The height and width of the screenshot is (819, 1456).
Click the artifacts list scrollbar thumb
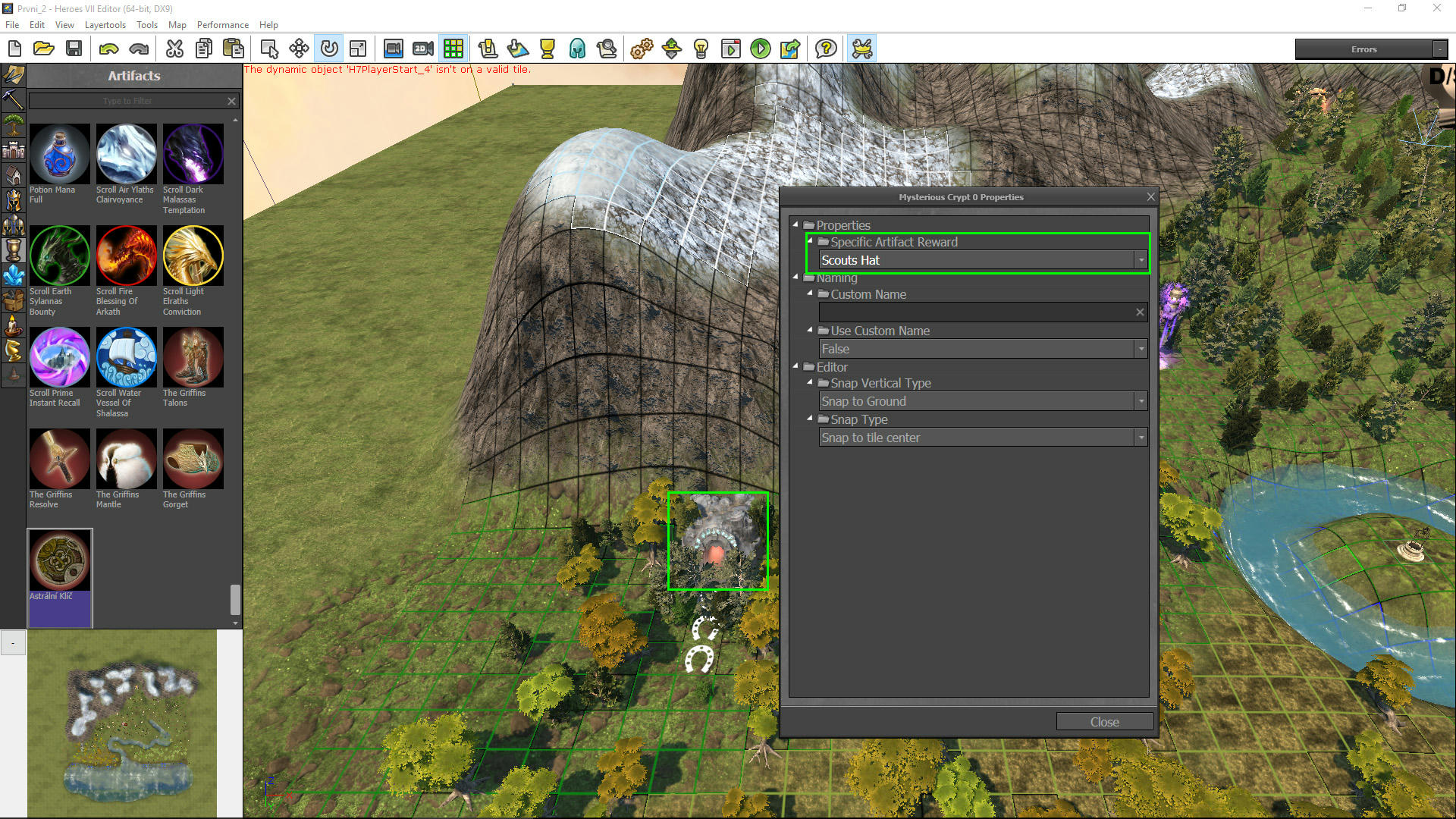(x=235, y=599)
